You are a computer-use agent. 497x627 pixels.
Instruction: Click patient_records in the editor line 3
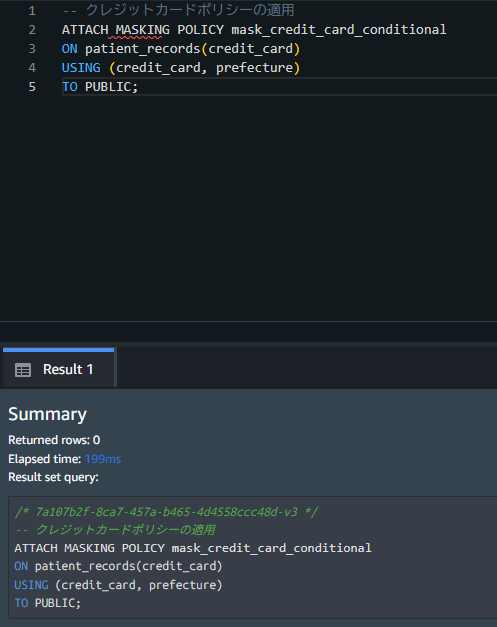pyautogui.click(x=142, y=49)
